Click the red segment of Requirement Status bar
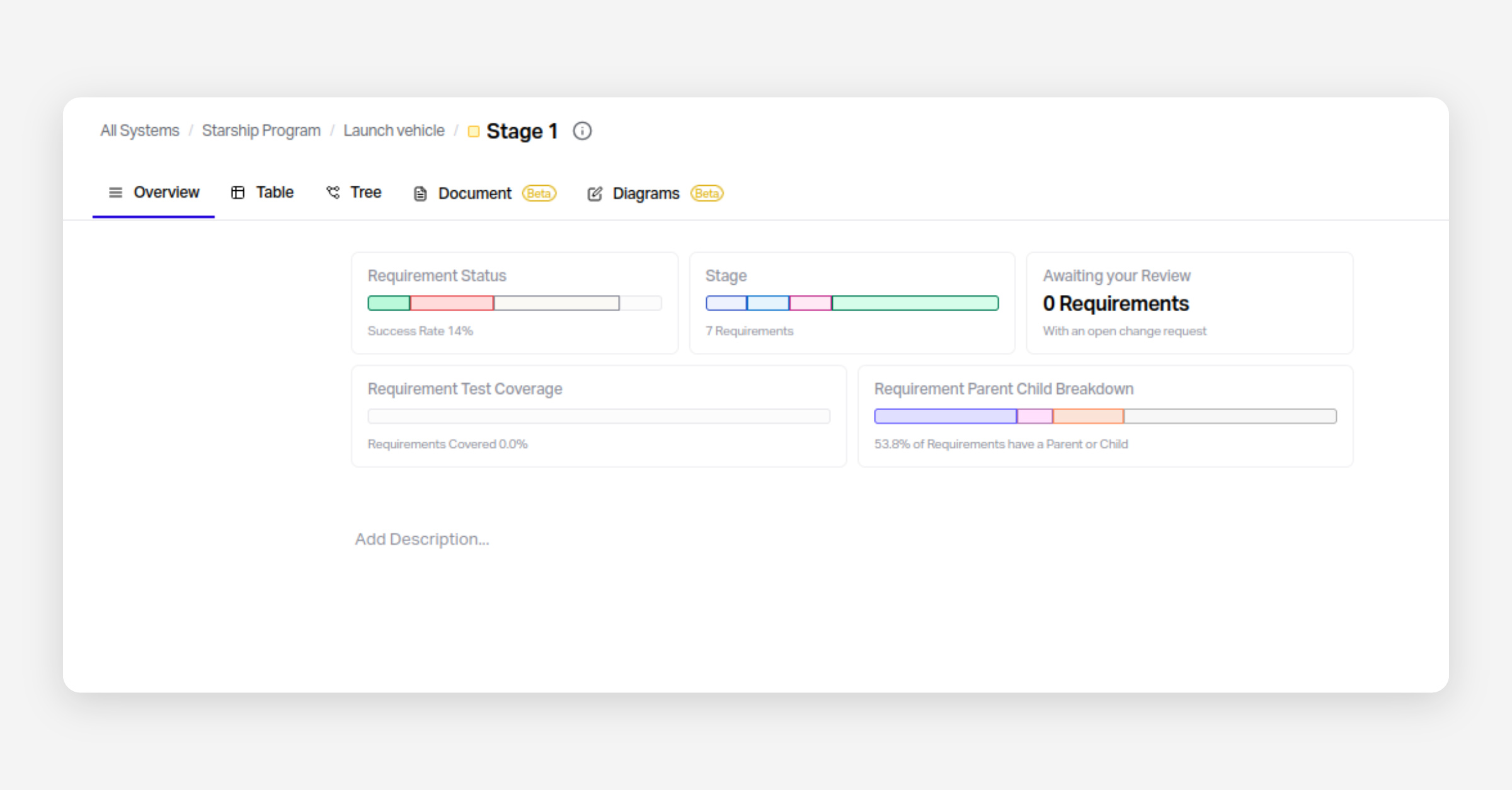This screenshot has height=790, width=1512. tap(452, 303)
